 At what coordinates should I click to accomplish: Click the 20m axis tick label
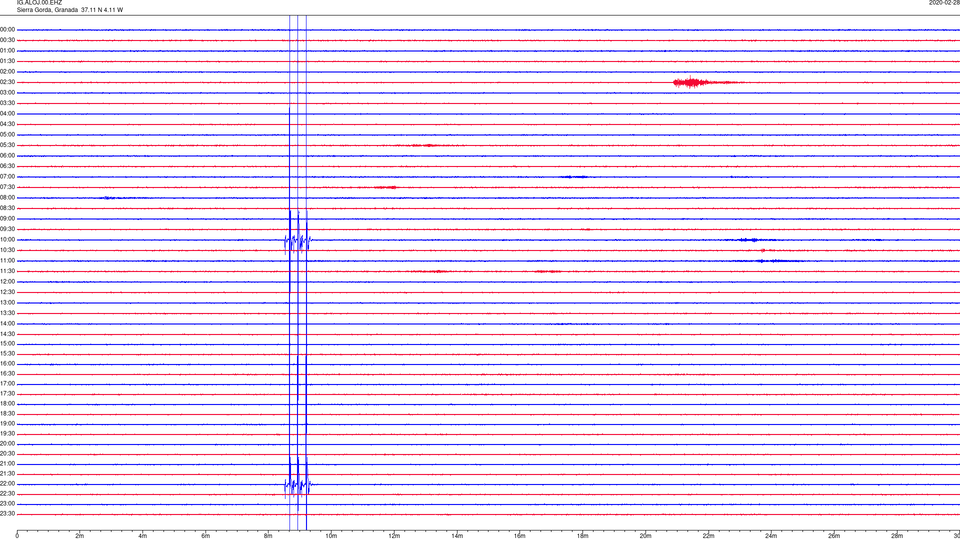pos(645,536)
